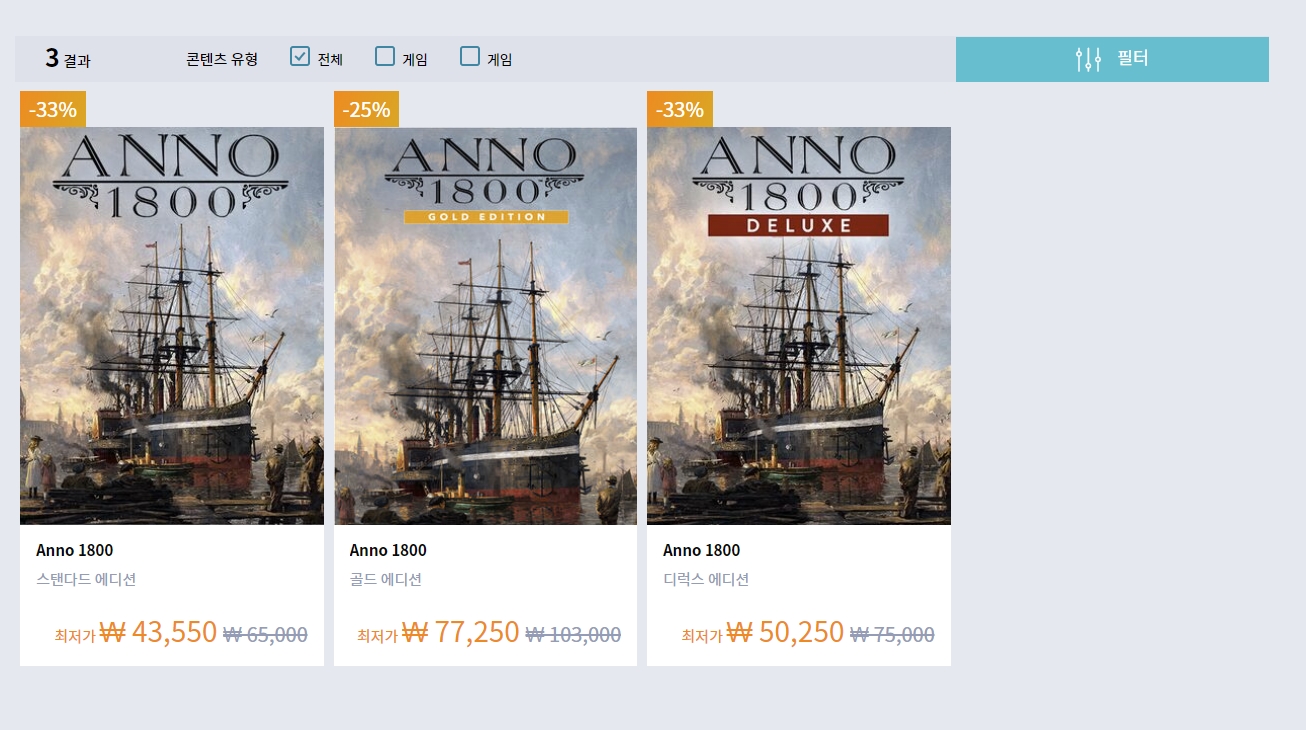Click the 디럭스 에디션 subtitle

point(706,579)
